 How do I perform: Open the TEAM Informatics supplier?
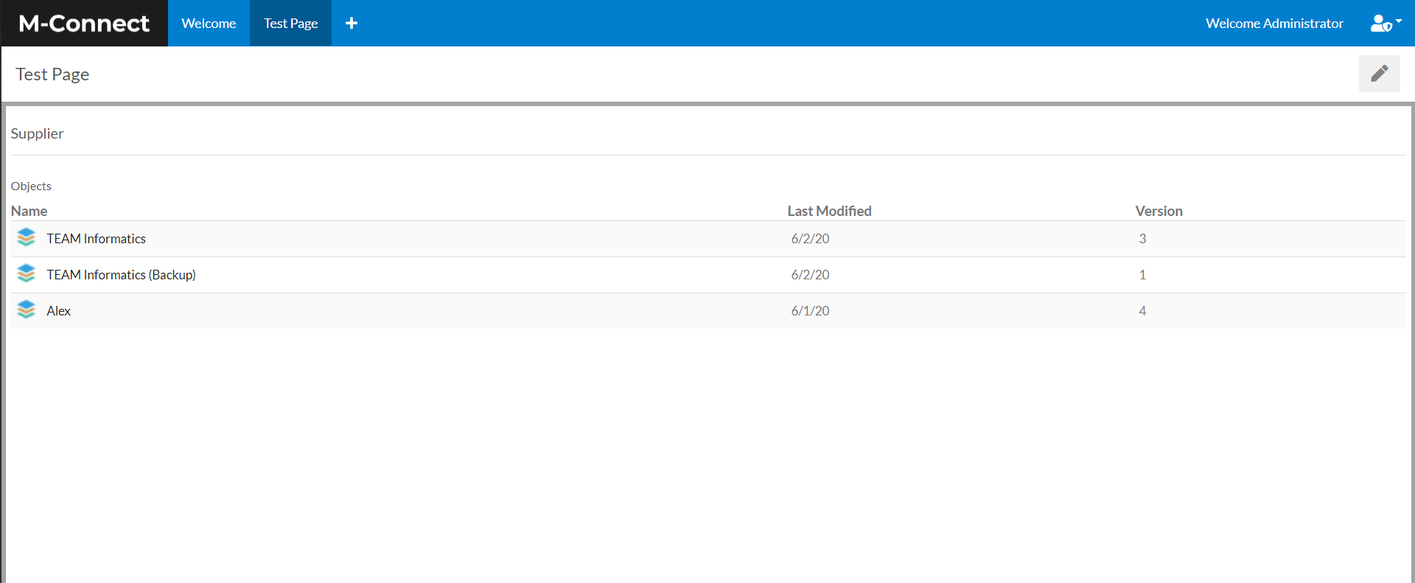[96, 239]
